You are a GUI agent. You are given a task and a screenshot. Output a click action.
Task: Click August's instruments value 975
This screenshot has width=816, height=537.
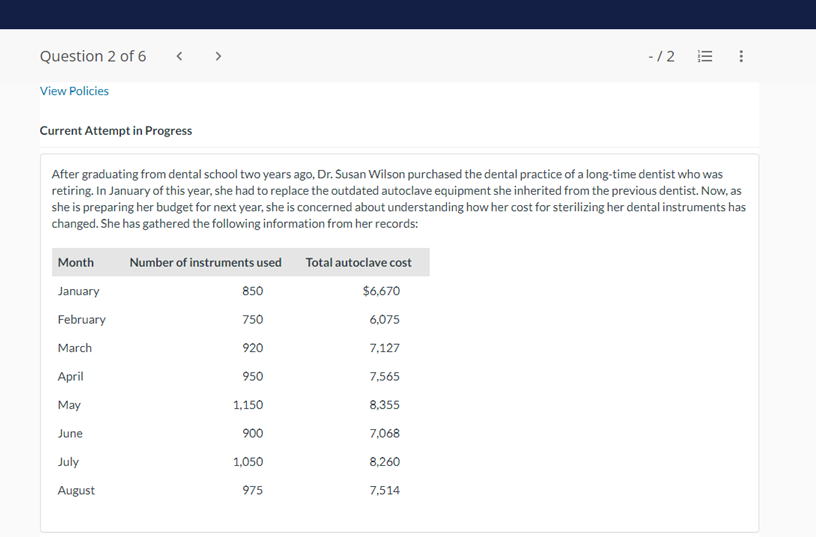252,490
